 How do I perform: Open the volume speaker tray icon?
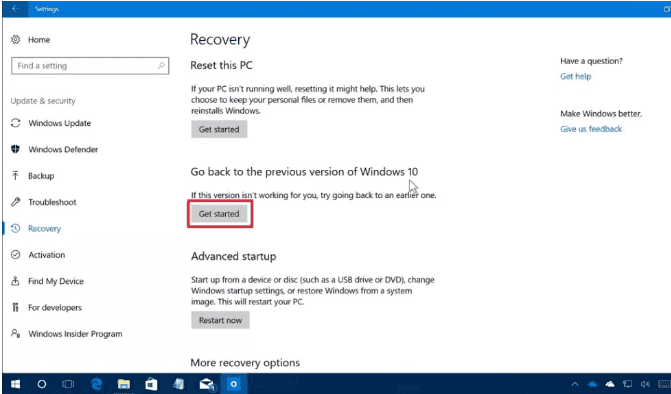click(x=644, y=384)
